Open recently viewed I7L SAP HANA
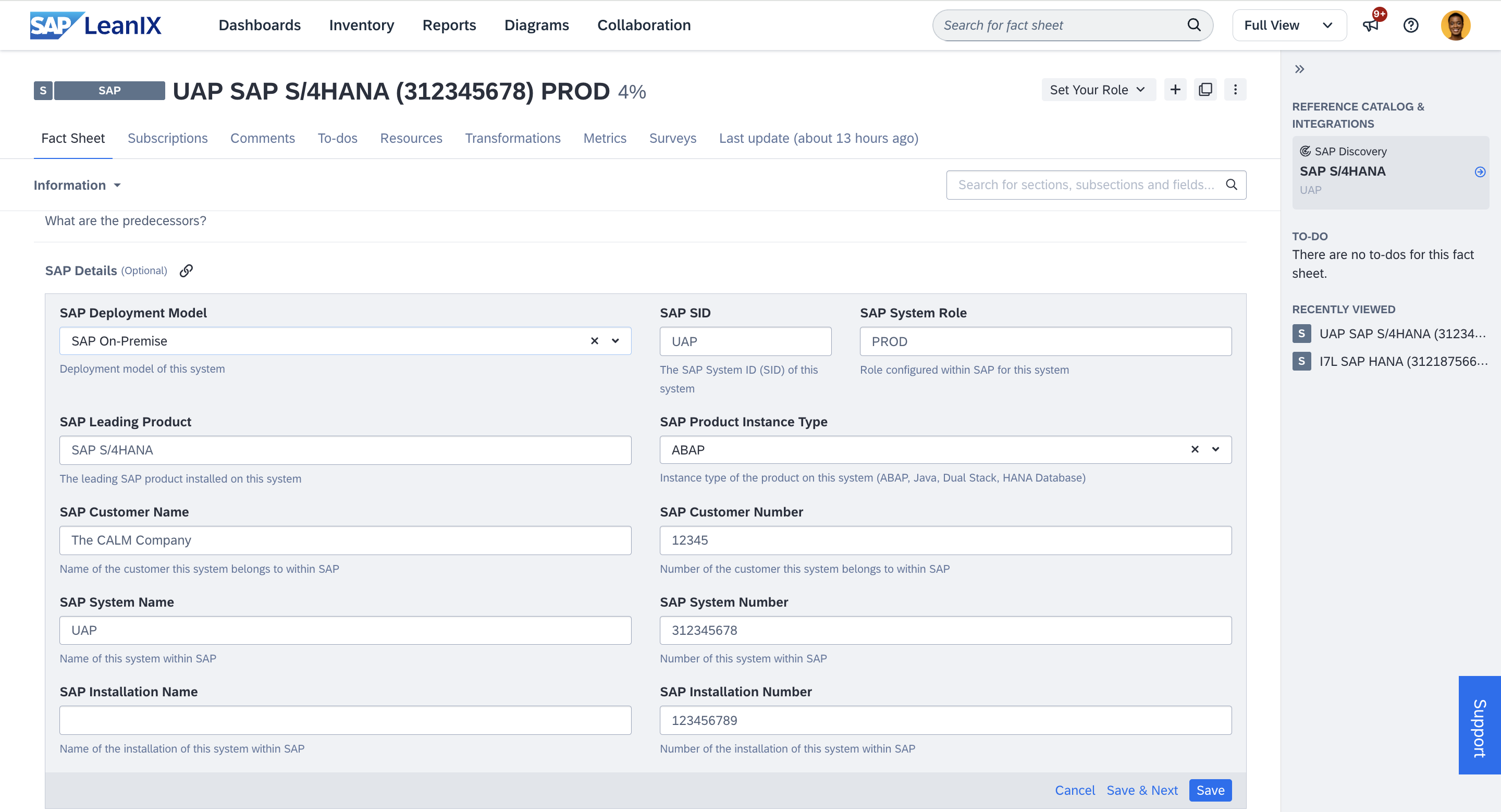 coord(1403,361)
